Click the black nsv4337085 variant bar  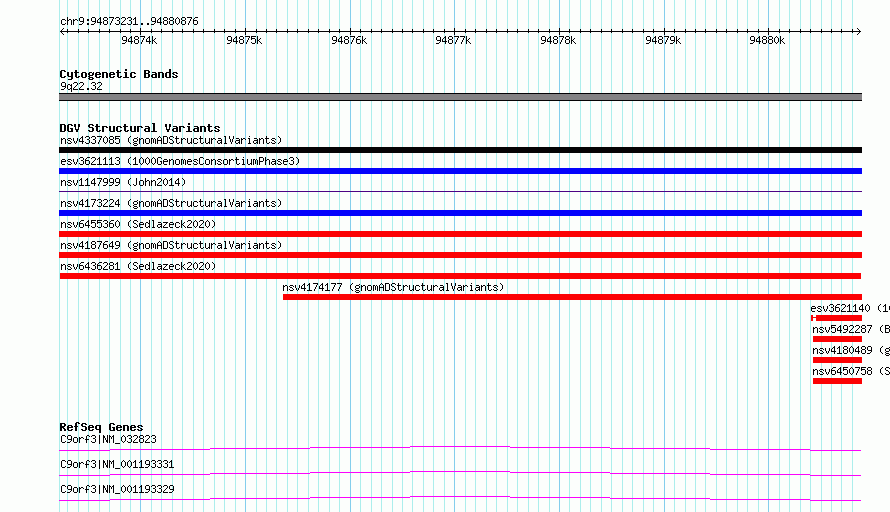(460, 150)
